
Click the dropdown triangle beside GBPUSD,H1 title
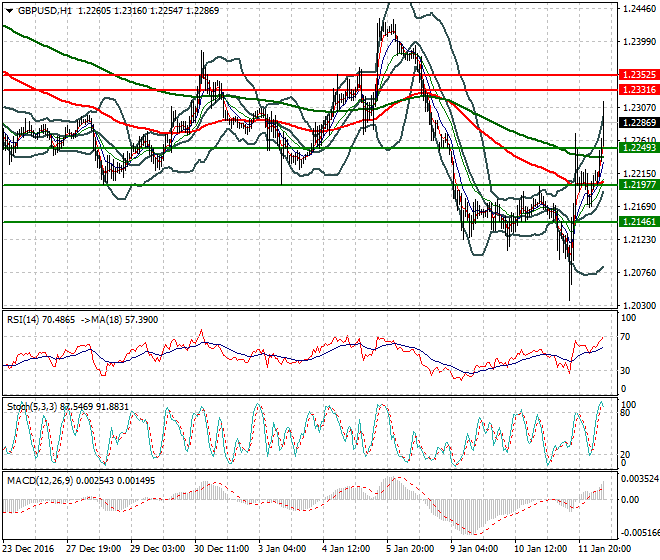(7, 10)
